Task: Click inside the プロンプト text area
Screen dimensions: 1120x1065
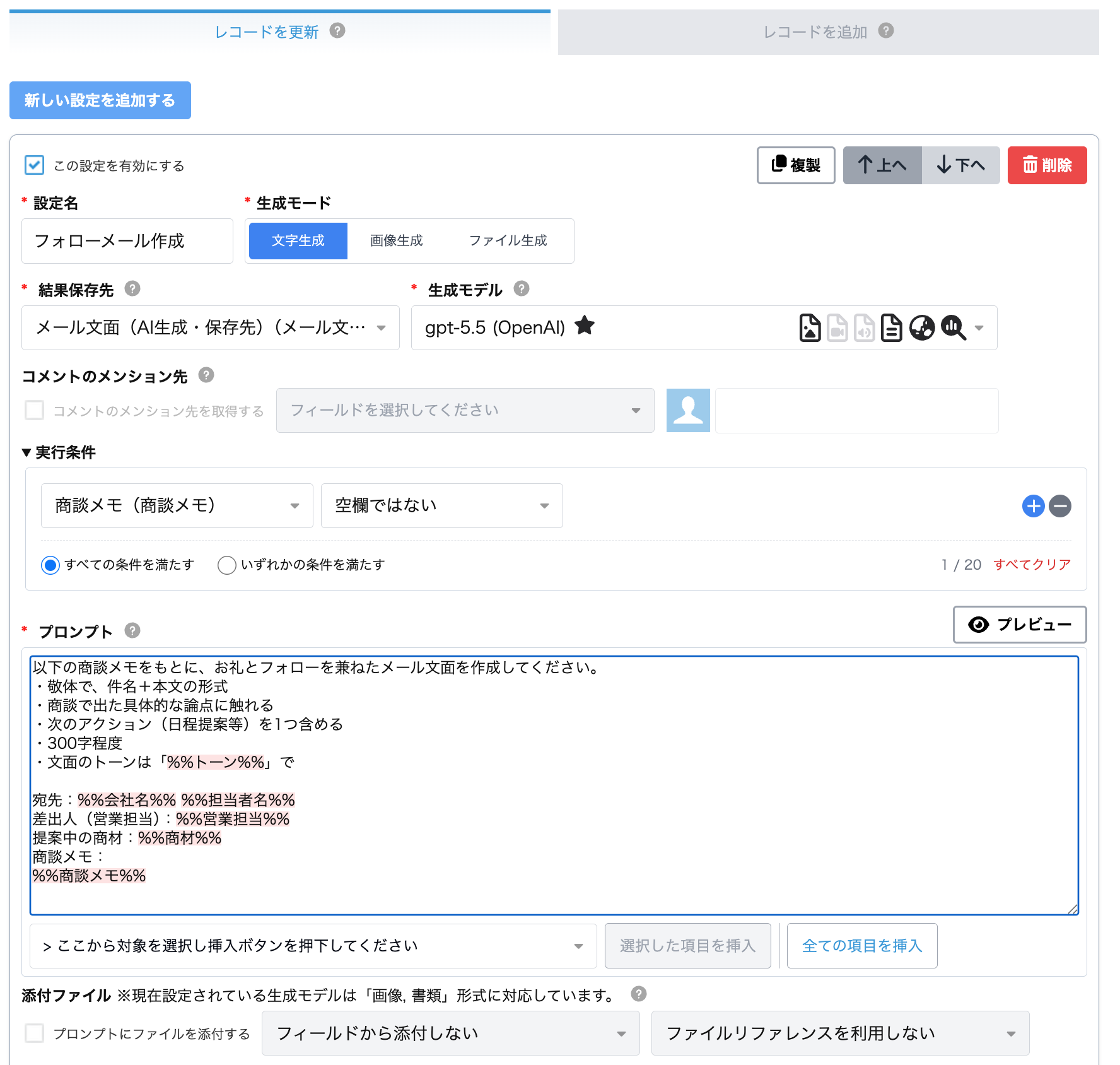Action: click(x=554, y=785)
